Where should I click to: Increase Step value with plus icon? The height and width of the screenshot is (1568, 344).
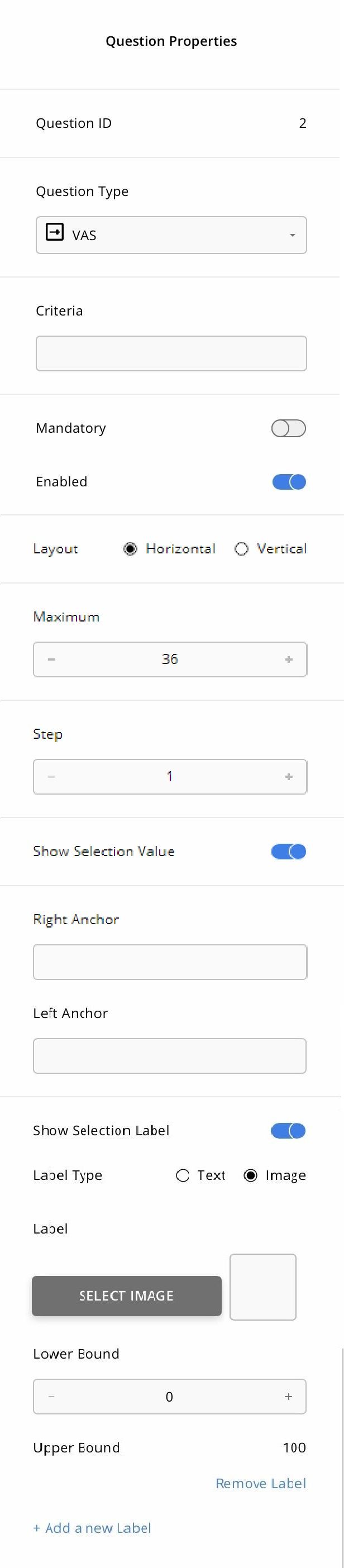[289, 777]
